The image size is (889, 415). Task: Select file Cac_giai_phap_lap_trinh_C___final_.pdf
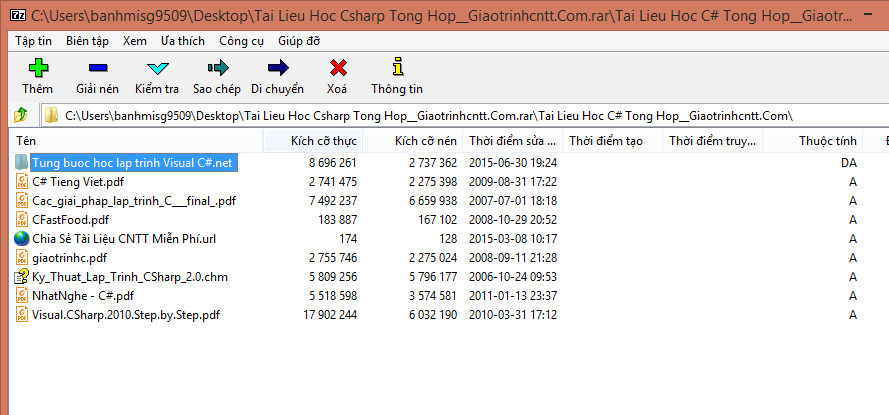click(134, 201)
